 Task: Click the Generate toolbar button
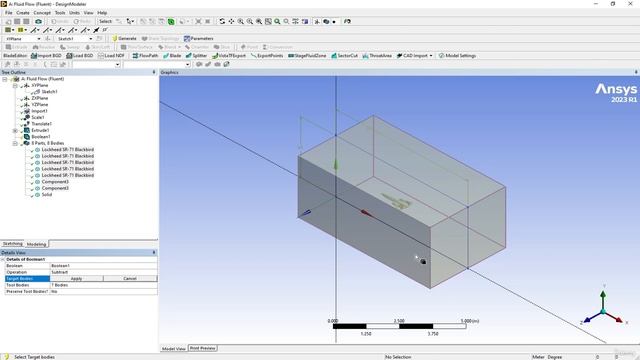click(x=124, y=38)
